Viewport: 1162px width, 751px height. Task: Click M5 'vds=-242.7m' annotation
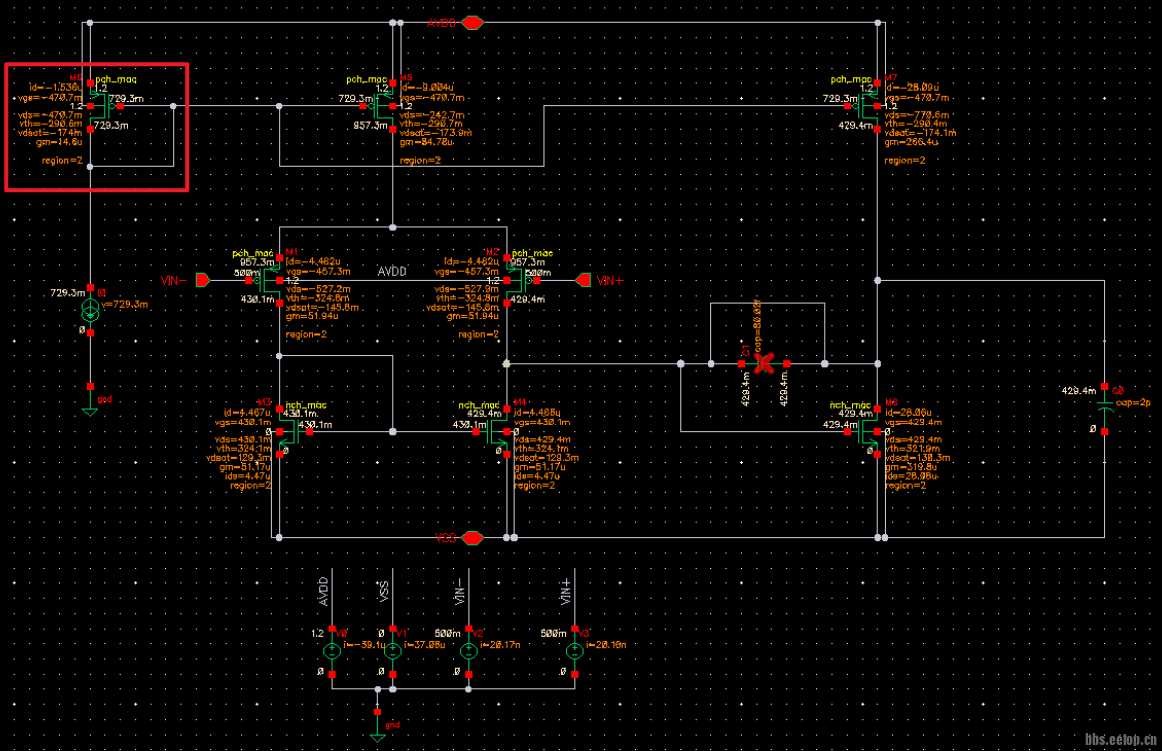tap(432, 115)
